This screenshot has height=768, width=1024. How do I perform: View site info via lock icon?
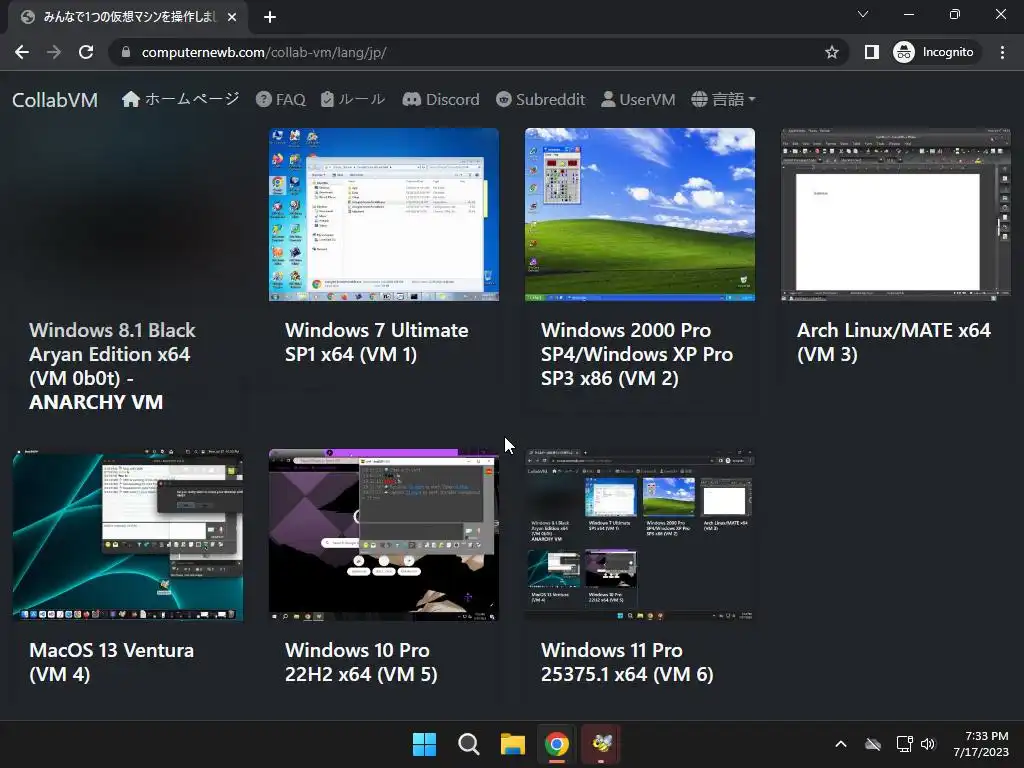pos(126,52)
